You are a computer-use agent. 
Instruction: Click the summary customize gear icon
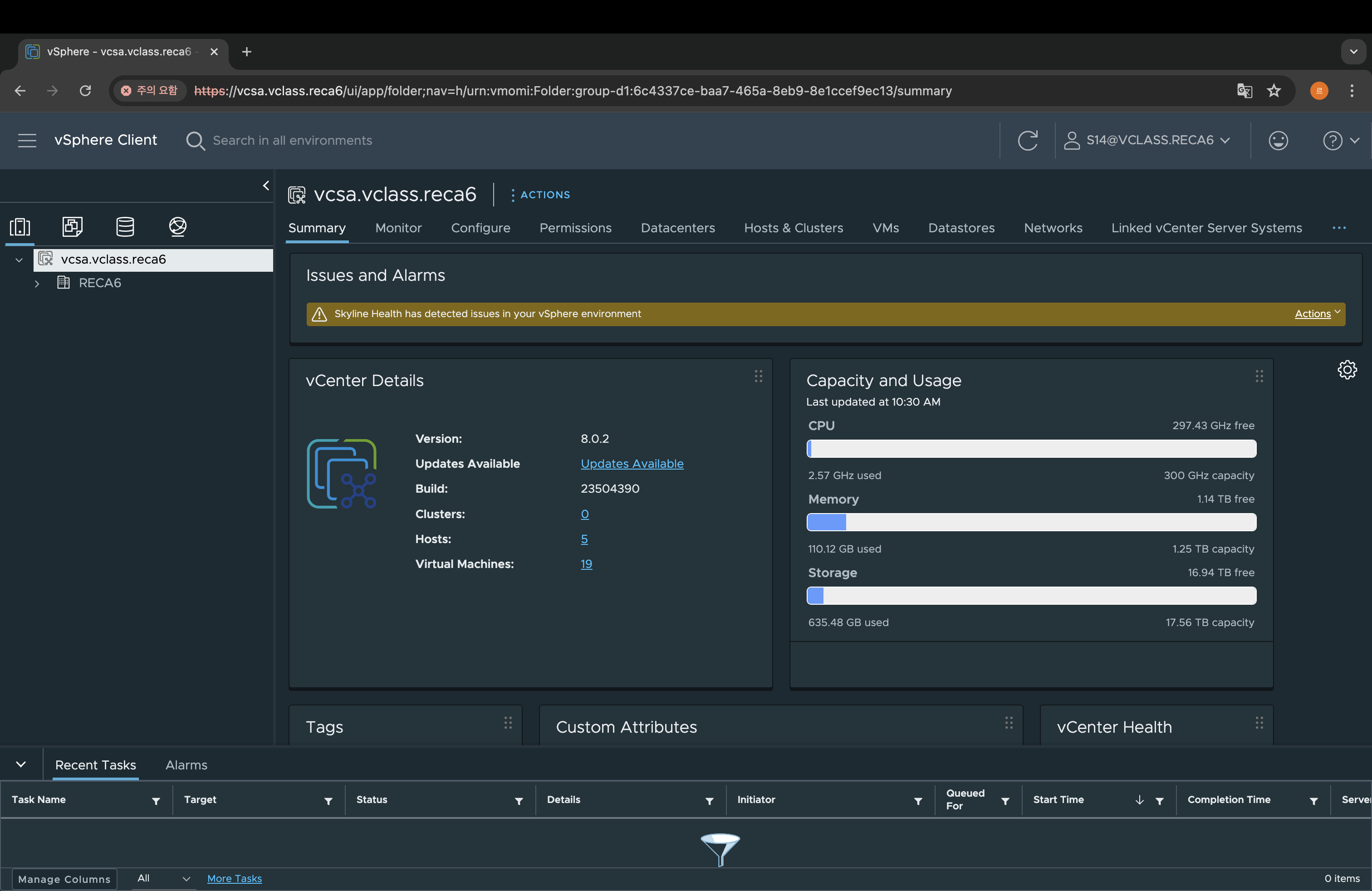(1347, 369)
